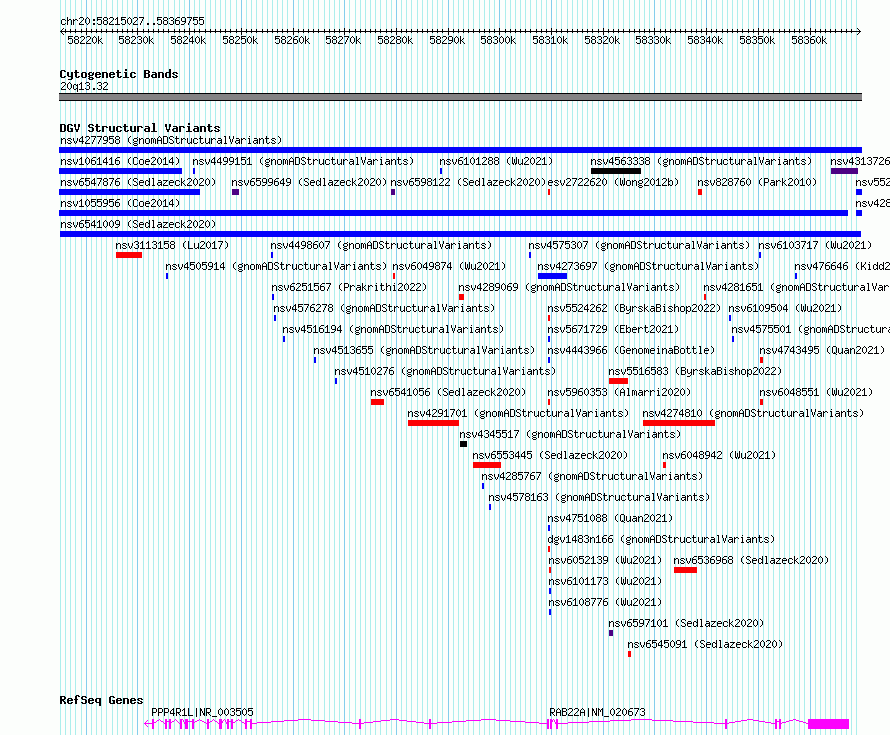Click nsv6101173 (Wu2021) label
Viewport: 890px width, 735px height.
pos(604,581)
